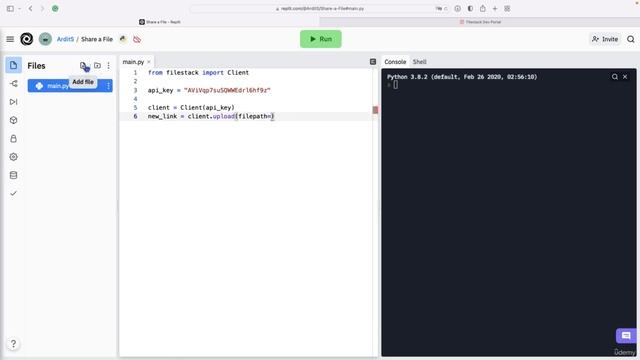Screen dimensions: 640x360
Task: Open the Packages cube sidebar icon
Action: 13,120
